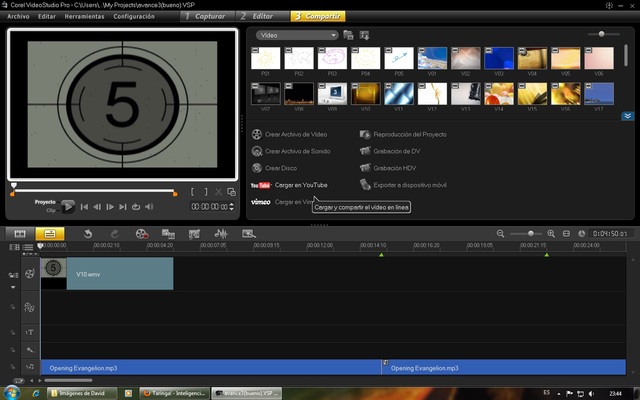Click Cargar en YouTube
The width and height of the screenshot is (640, 400).
289,185
